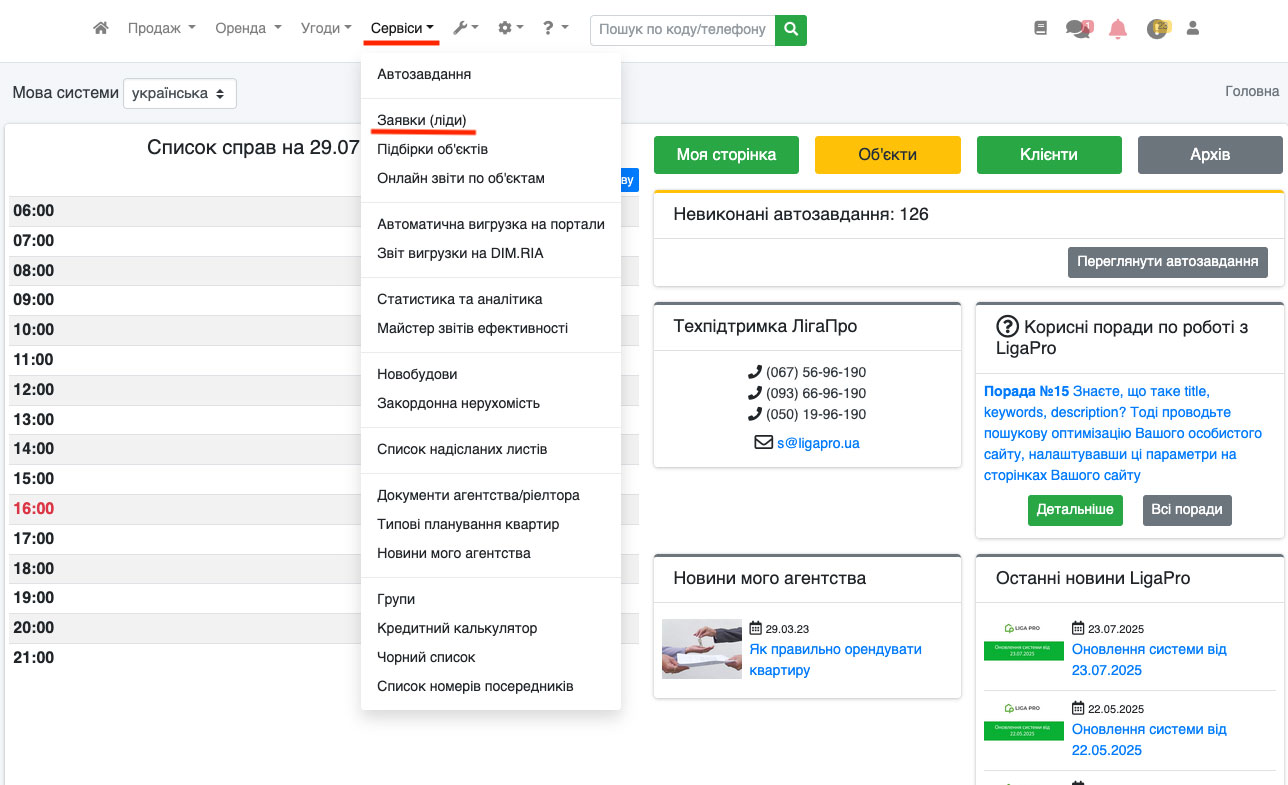Select Заявки (ліди) from Сервіси menu
Viewport: 1288px width, 785px height.
point(421,120)
